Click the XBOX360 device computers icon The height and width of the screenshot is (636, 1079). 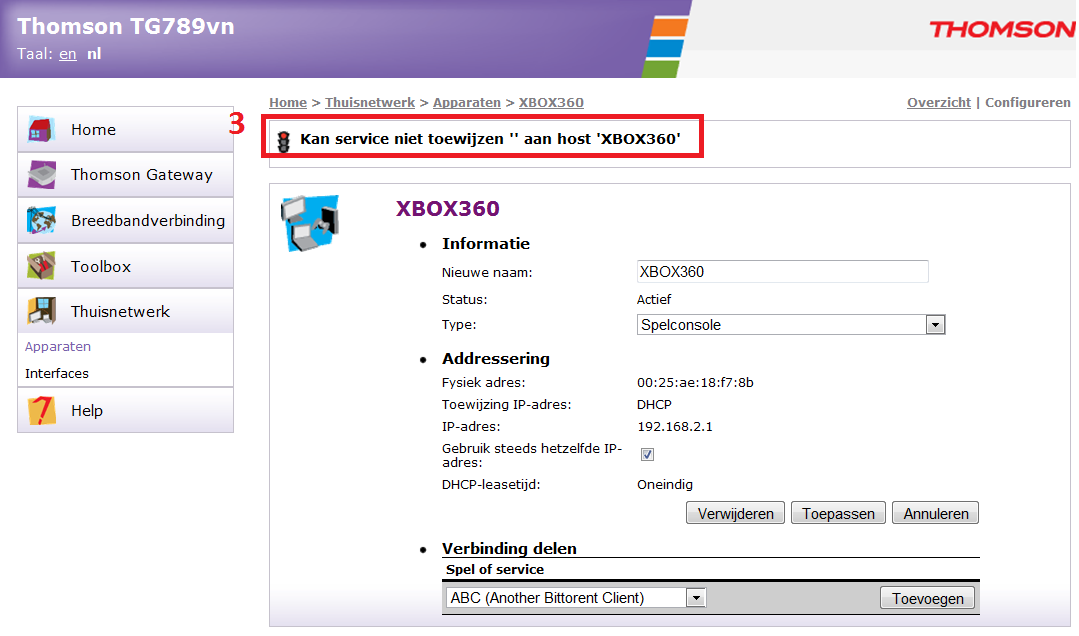310,224
